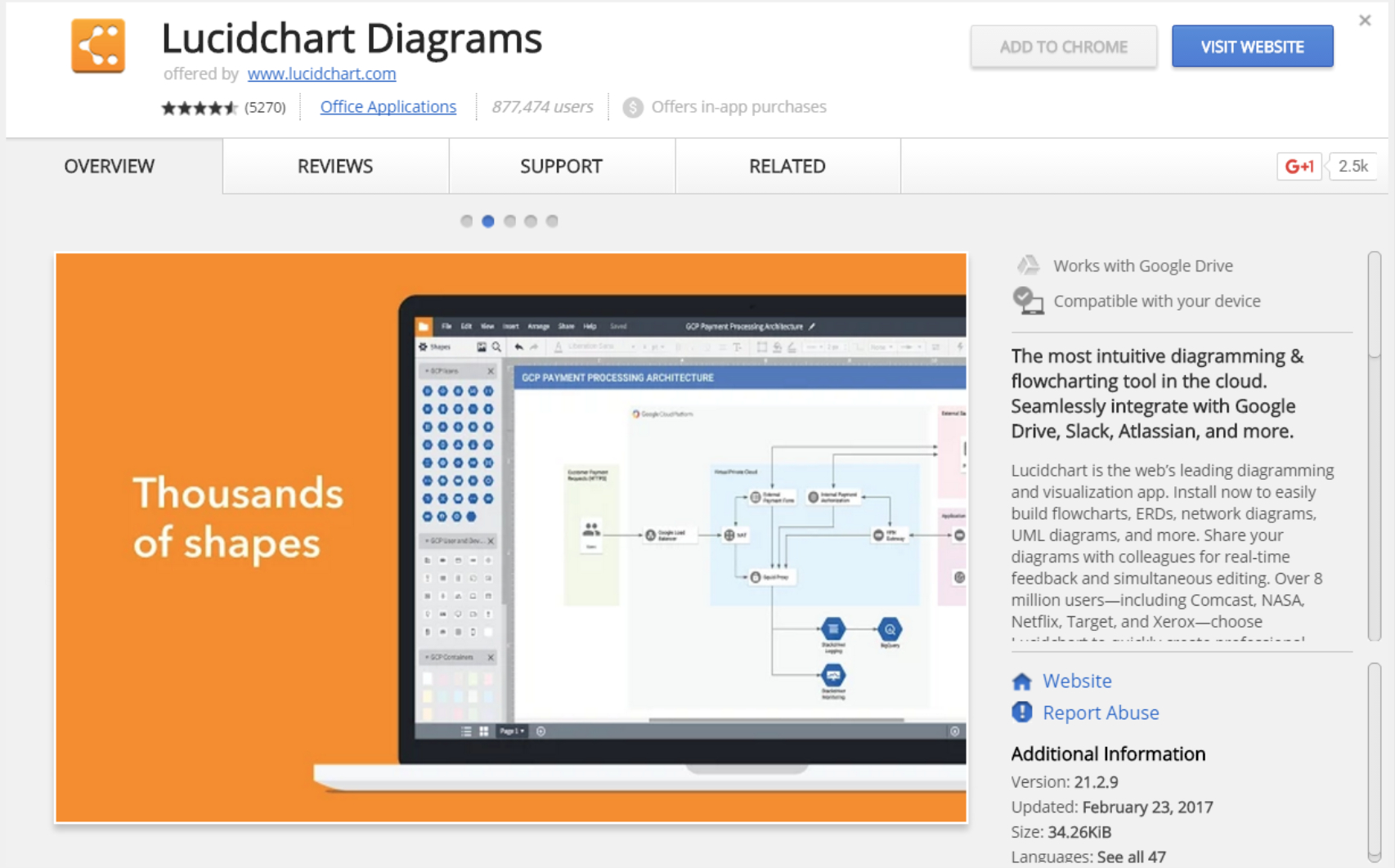Image resolution: width=1395 pixels, height=868 pixels.
Task: Click the compatible device checkmark icon
Action: click(1028, 301)
